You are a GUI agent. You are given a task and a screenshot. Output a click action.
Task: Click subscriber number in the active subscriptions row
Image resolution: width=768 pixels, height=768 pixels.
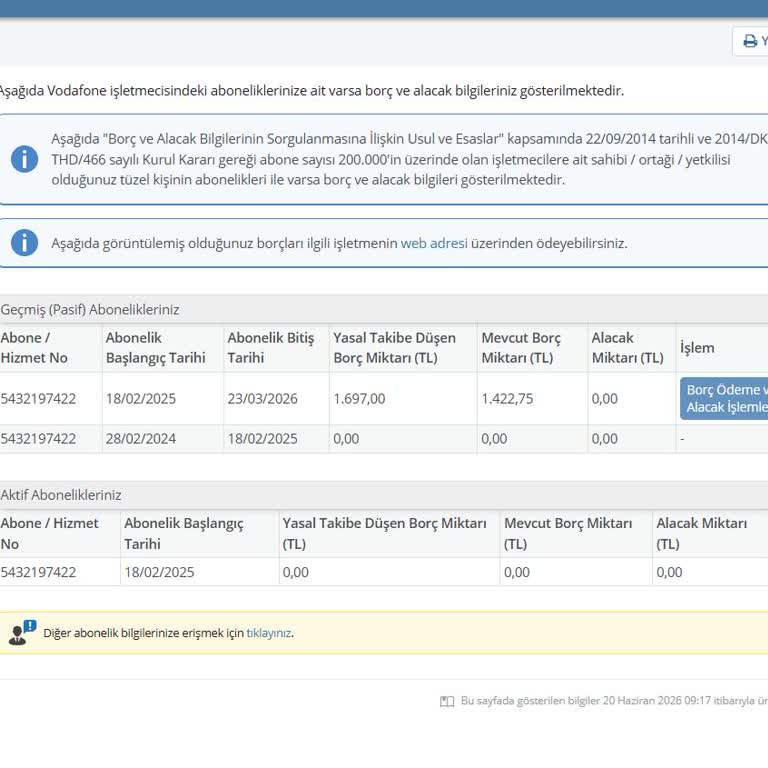pyautogui.click(x=38, y=572)
